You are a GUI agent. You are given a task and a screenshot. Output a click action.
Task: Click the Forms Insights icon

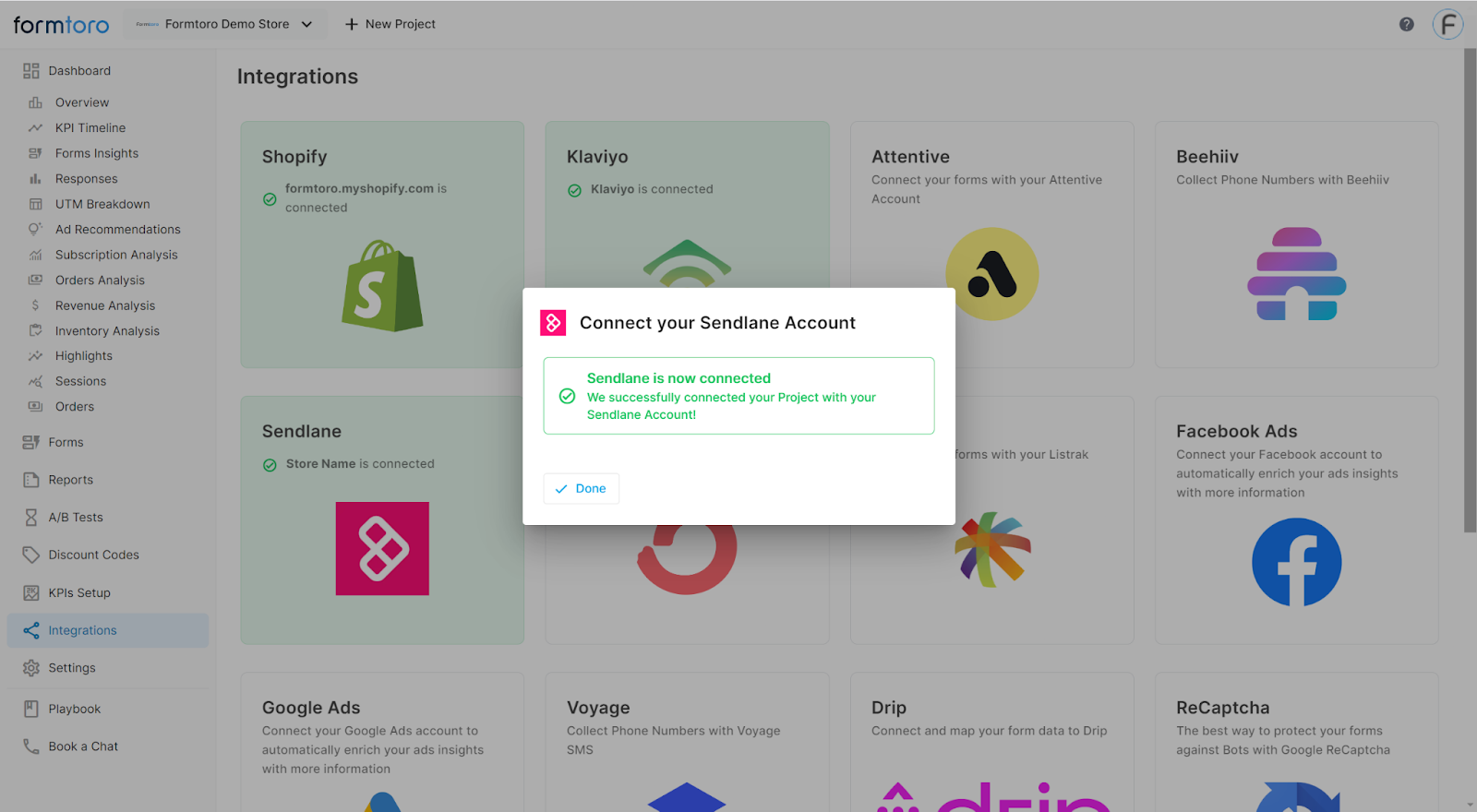[35, 153]
